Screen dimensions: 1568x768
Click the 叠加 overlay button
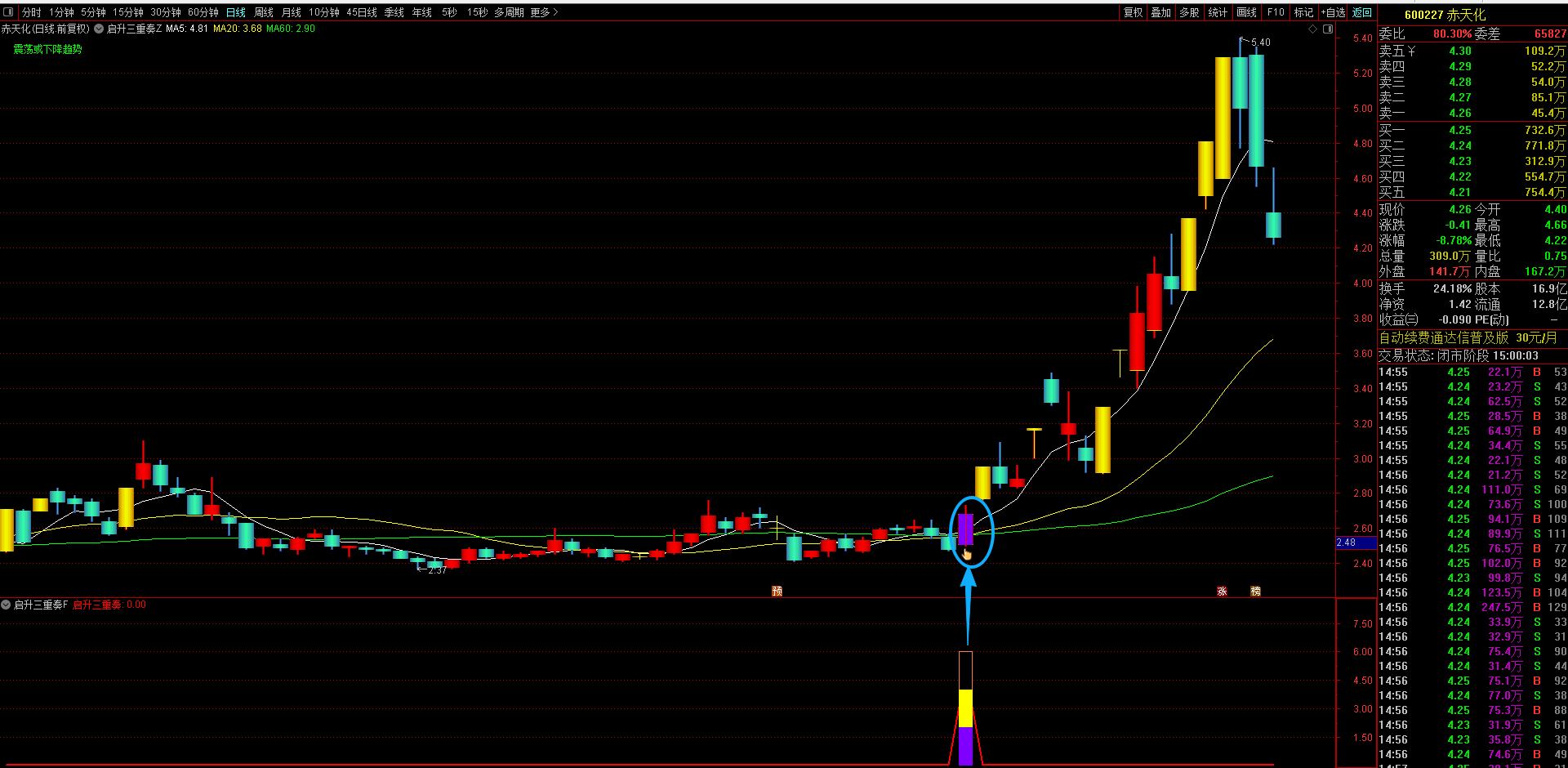pos(1161,12)
